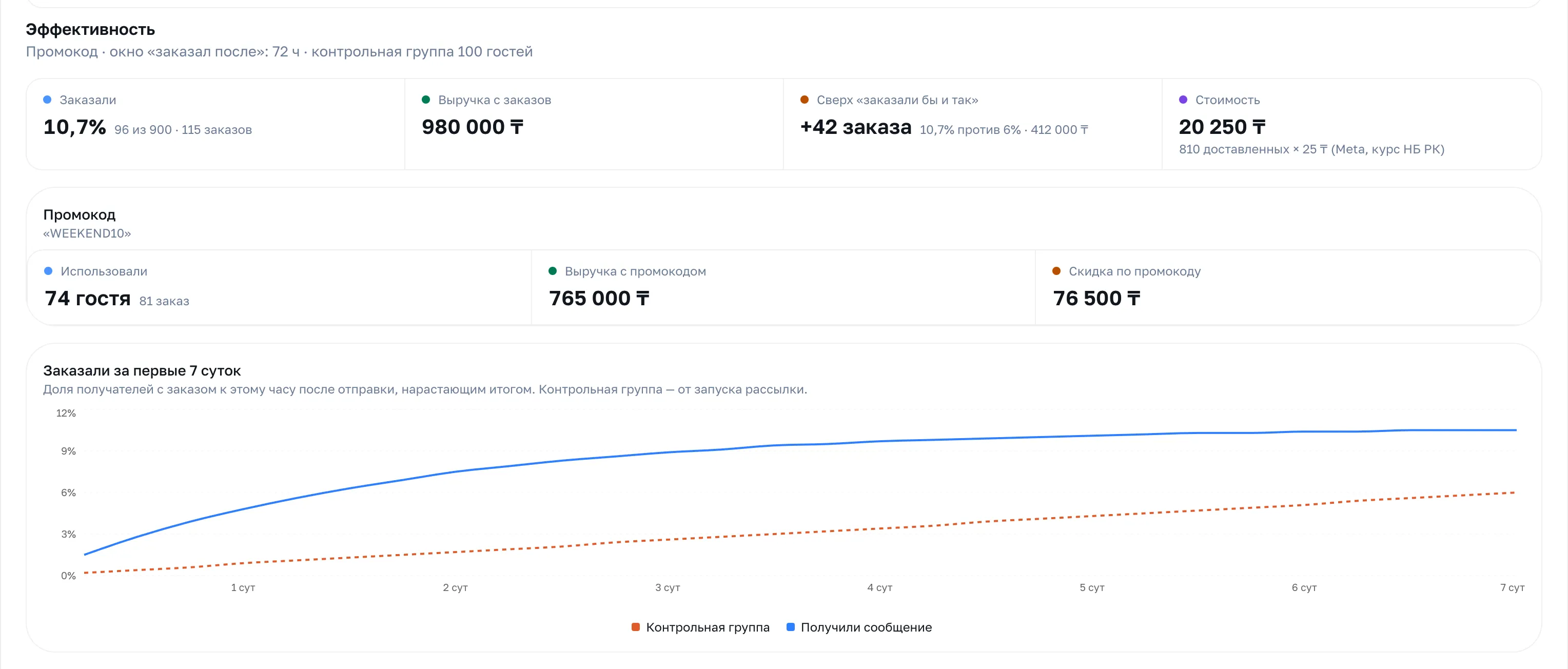Click the «765 000 ₸» promo revenue value
The height and width of the screenshot is (669, 1568).
(x=599, y=298)
